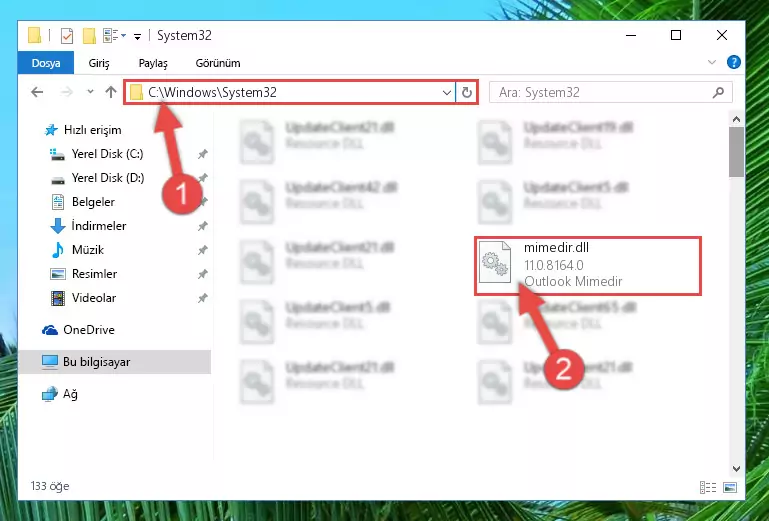Click the 133 öğe status bar text
This screenshot has height=521, width=769.
50,486
